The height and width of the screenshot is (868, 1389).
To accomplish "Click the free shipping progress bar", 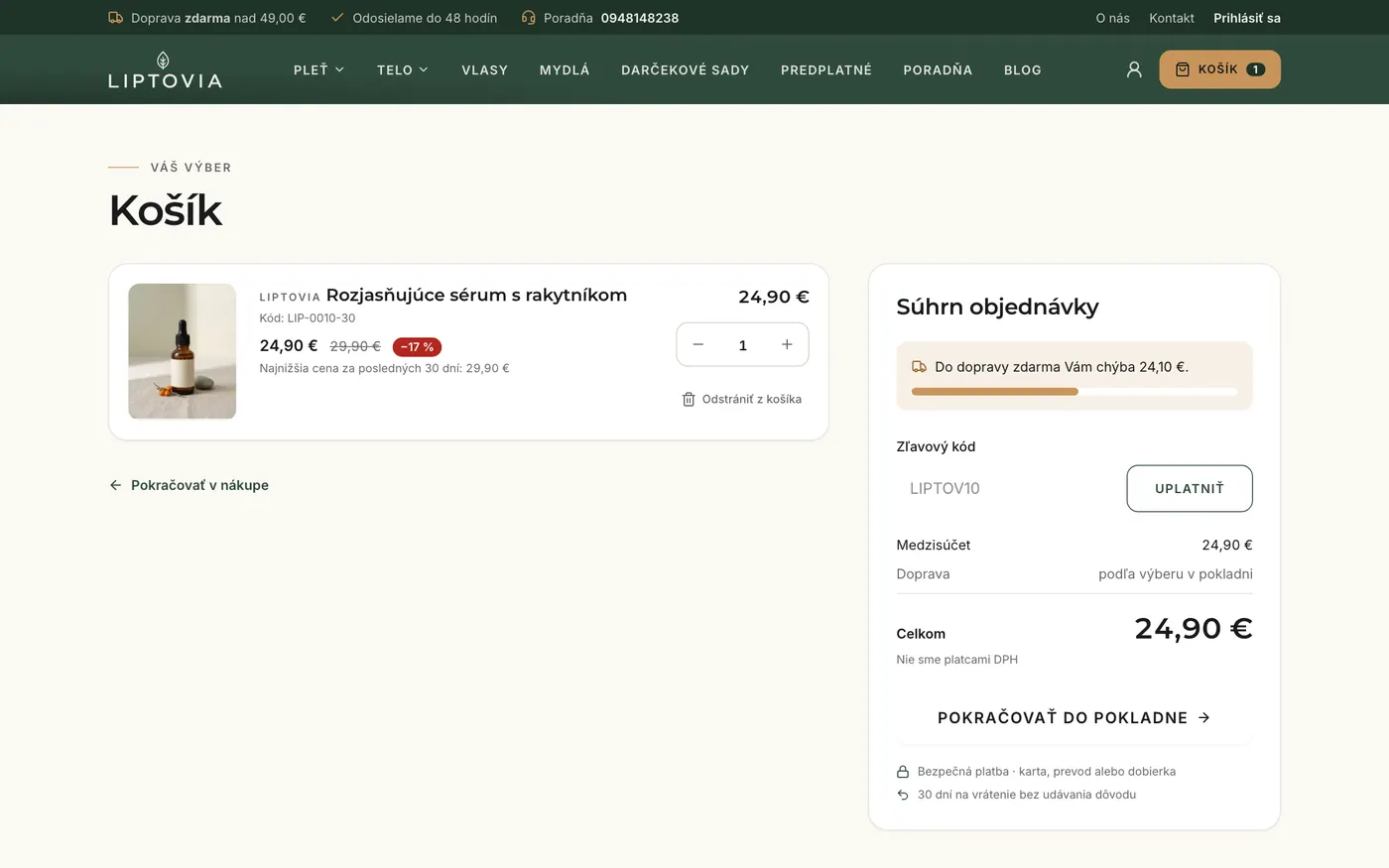I will pyautogui.click(x=1074, y=392).
